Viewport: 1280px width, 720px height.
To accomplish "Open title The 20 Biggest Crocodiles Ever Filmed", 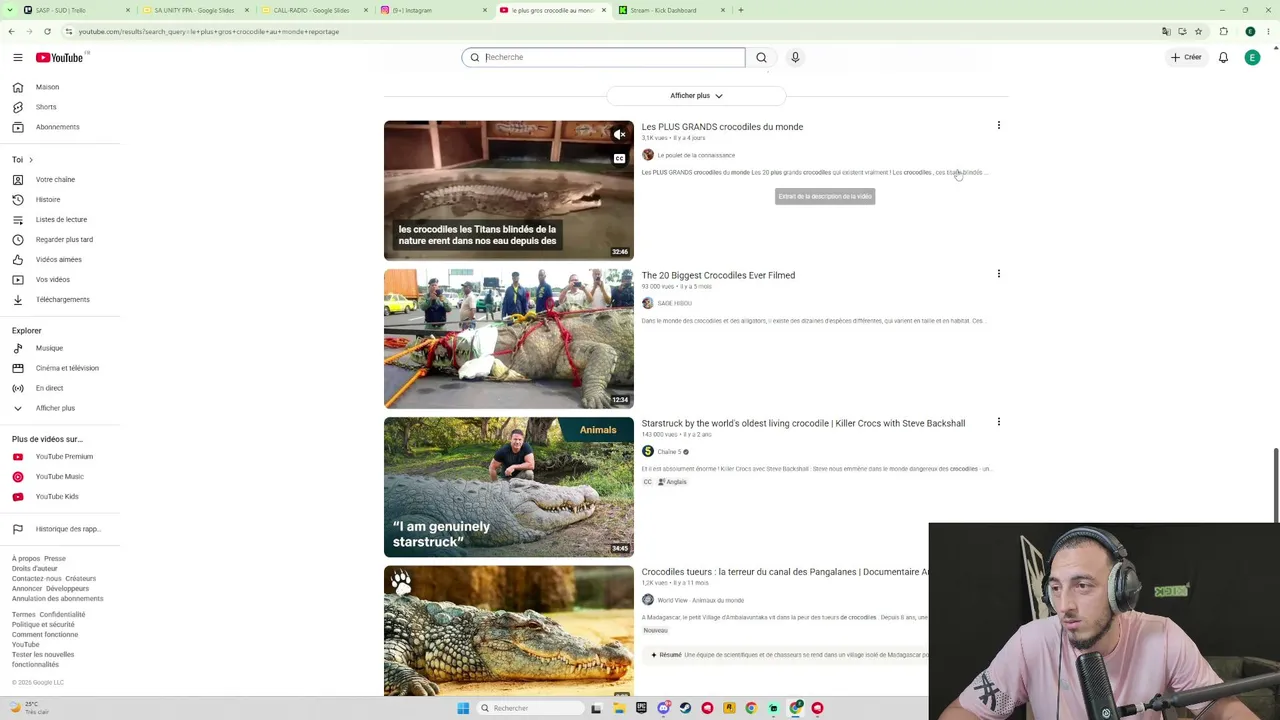I will click(x=718, y=276).
